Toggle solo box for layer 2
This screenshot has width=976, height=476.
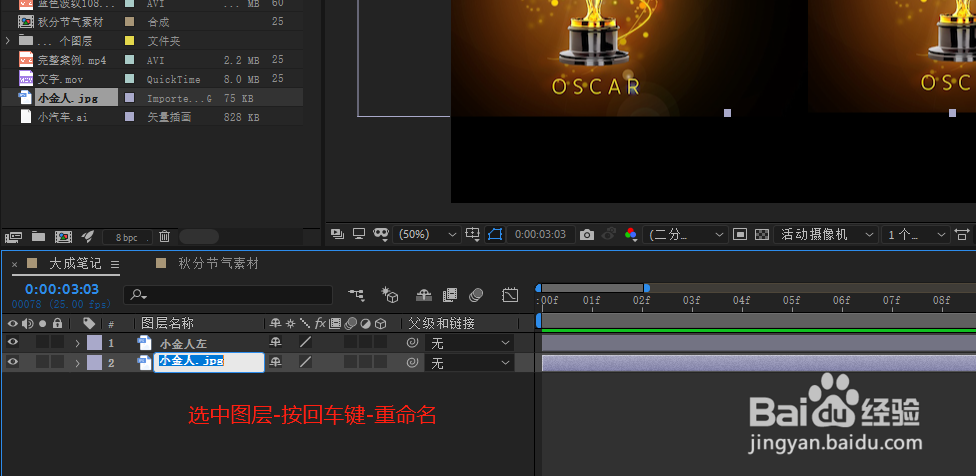42,362
